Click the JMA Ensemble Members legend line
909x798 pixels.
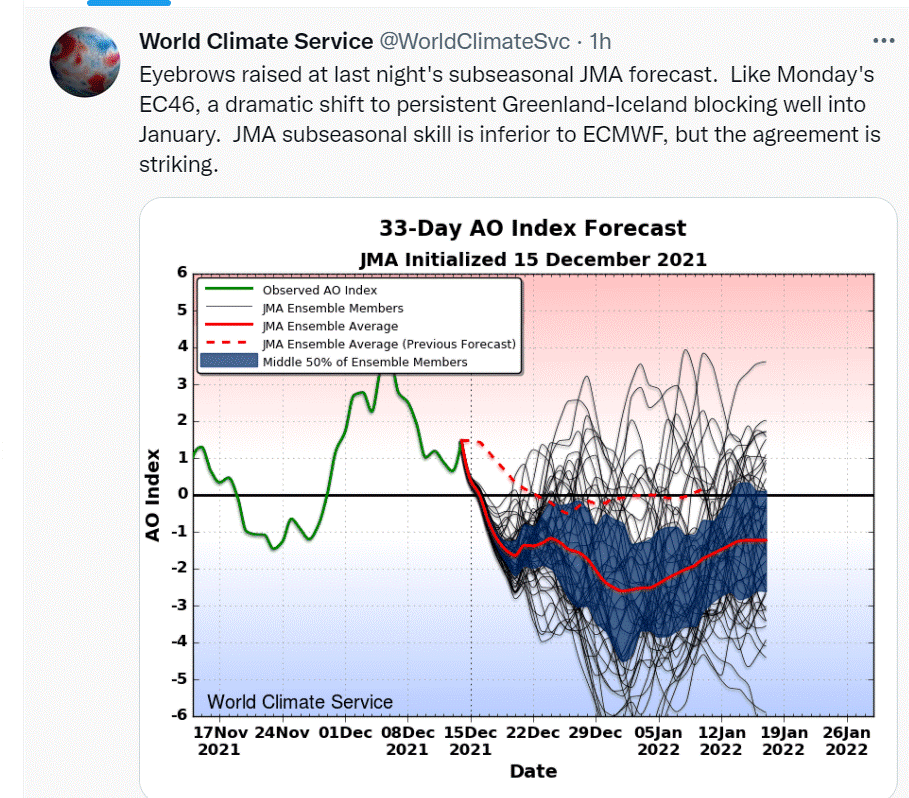pyautogui.click(x=229, y=307)
